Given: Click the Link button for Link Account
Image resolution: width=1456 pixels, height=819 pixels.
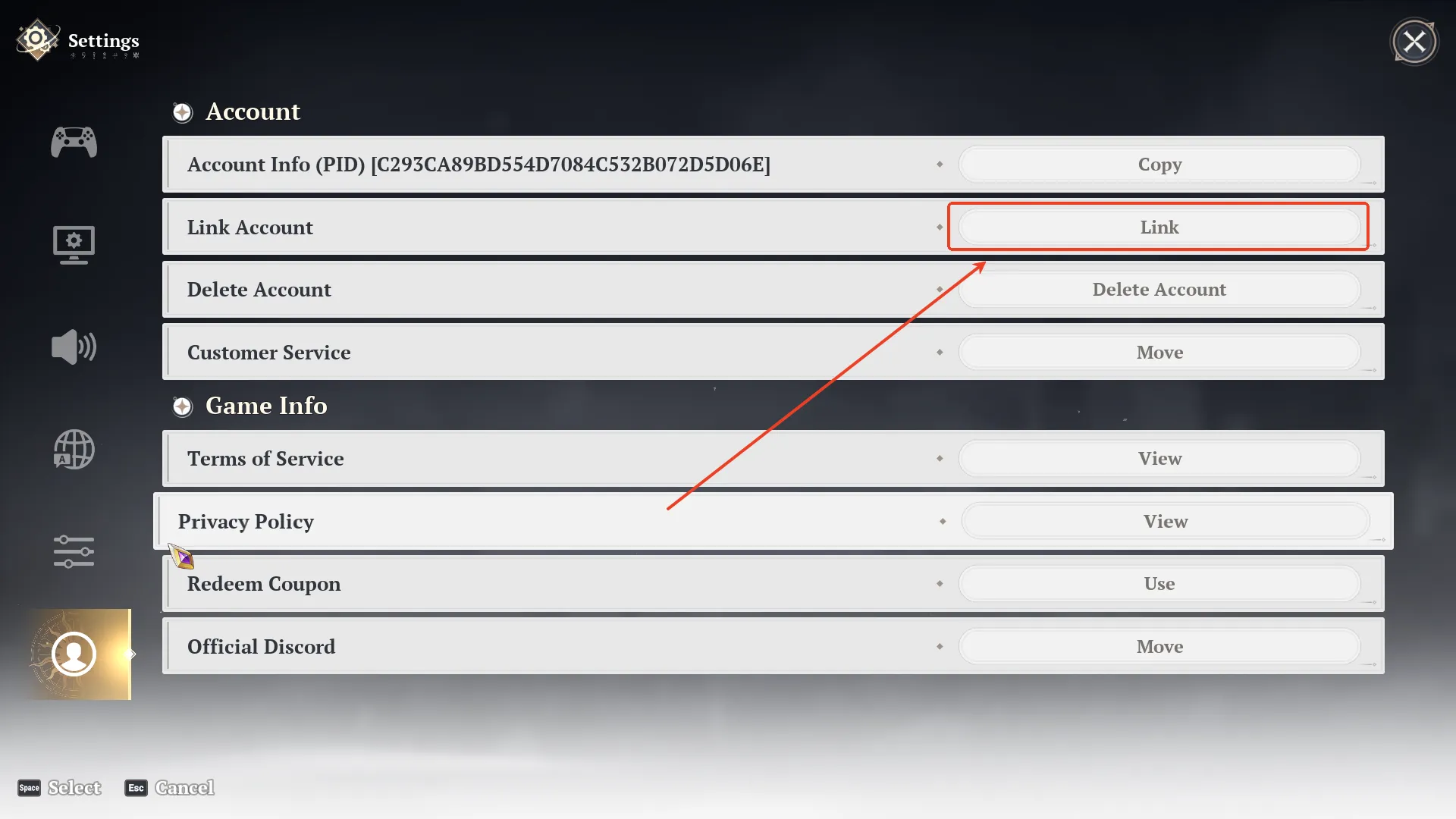Looking at the screenshot, I should coord(1159,227).
